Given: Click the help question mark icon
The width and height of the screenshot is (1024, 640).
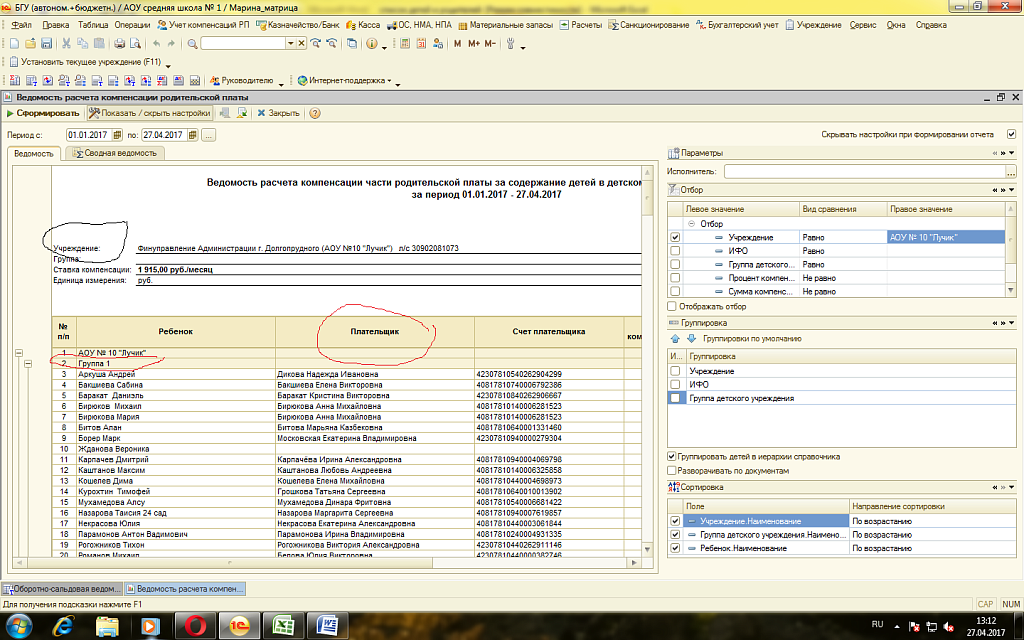Looking at the screenshot, I should point(314,113).
